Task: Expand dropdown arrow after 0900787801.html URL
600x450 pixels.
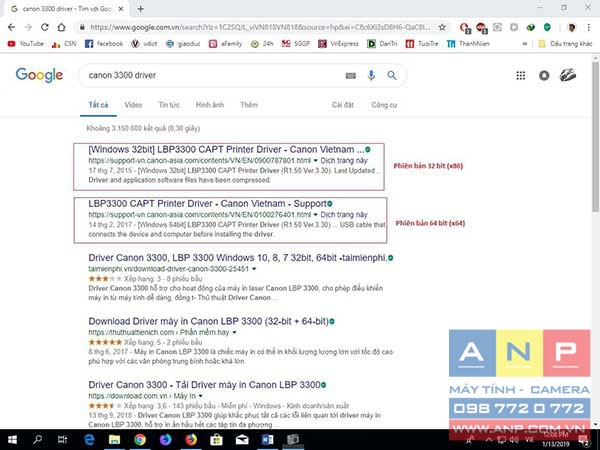Action: pos(316,161)
